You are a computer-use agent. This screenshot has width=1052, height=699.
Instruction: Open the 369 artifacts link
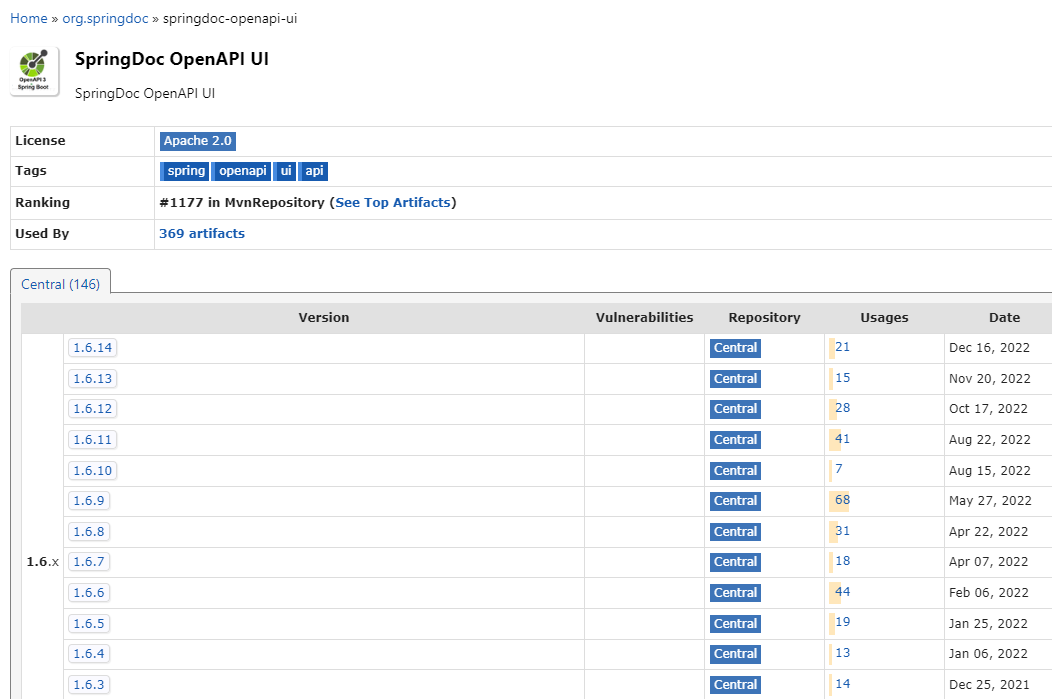[202, 233]
